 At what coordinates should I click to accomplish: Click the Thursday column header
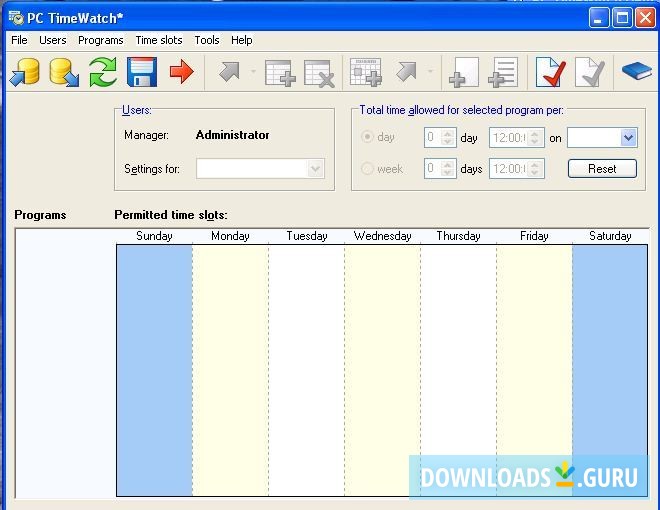point(458,236)
